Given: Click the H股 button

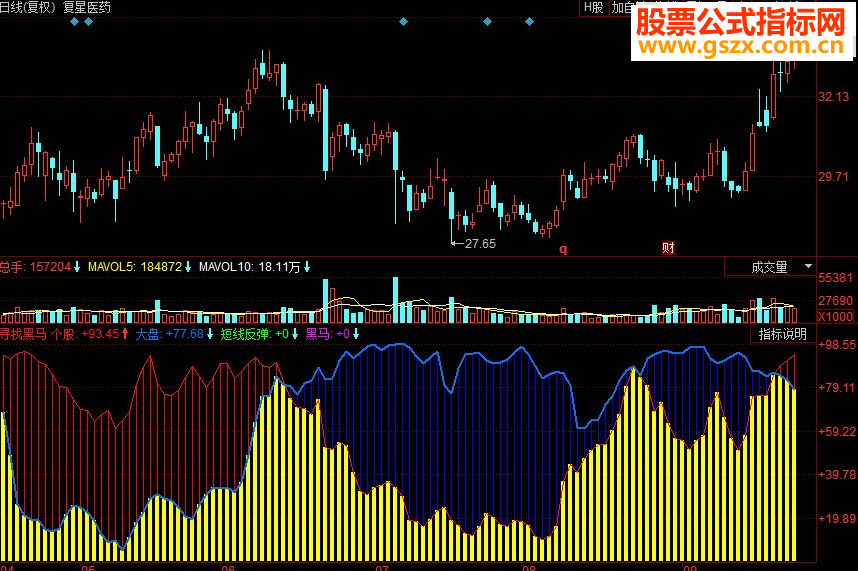Looking at the screenshot, I should [x=594, y=8].
